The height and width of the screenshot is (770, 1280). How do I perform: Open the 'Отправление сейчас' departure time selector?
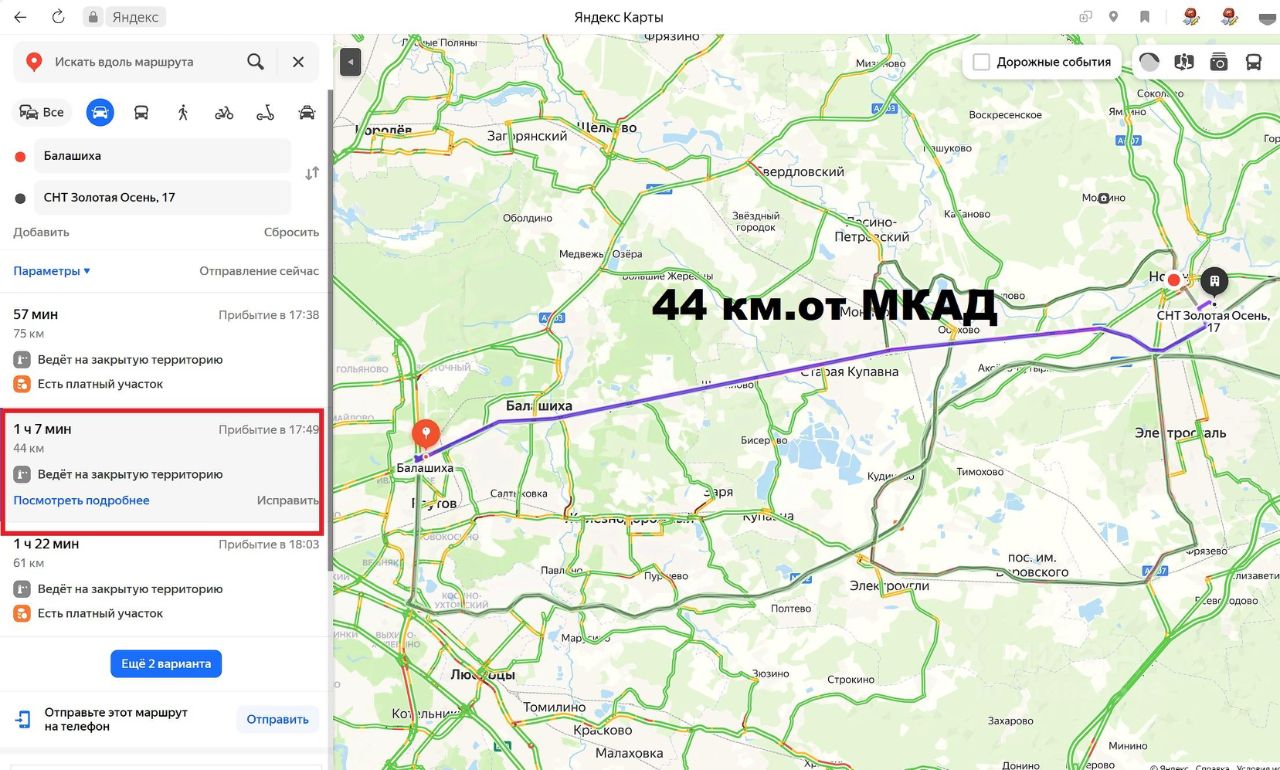coord(259,271)
